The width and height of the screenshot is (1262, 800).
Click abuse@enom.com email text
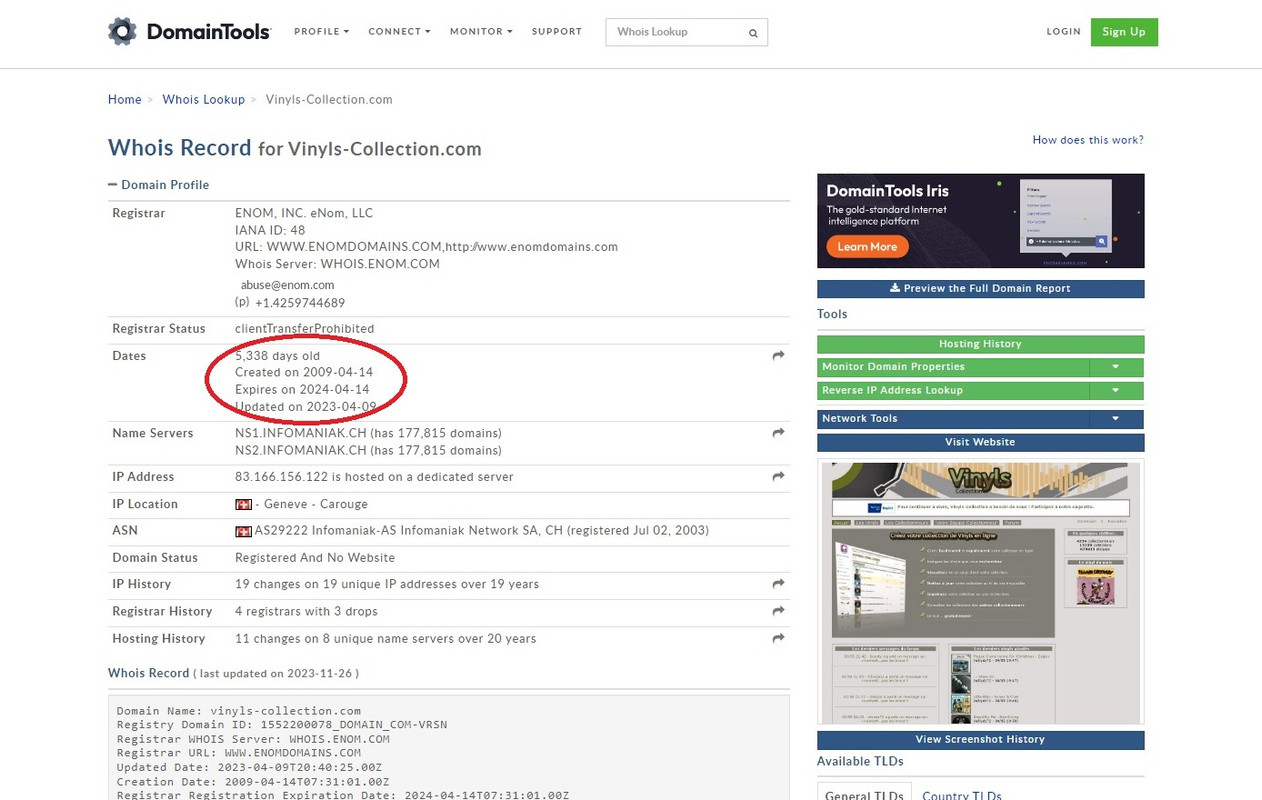[288, 285]
